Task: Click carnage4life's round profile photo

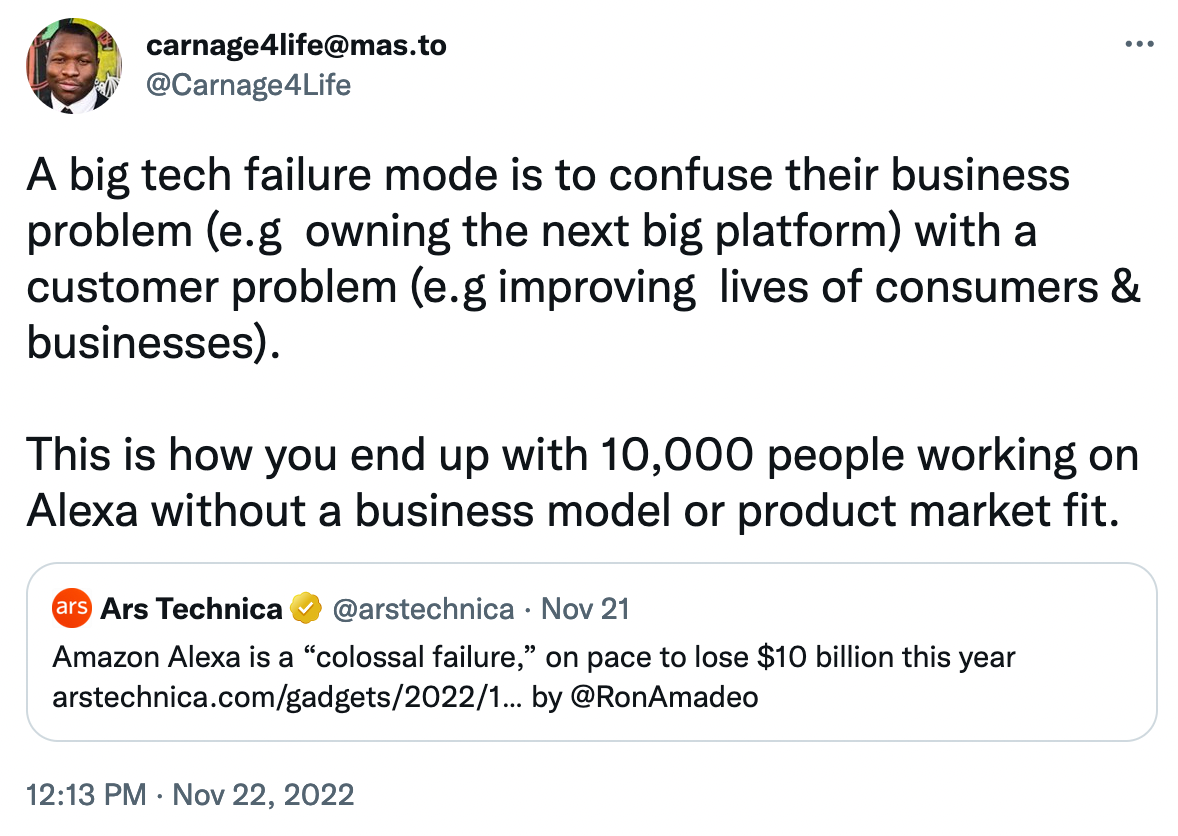Action: (74, 66)
